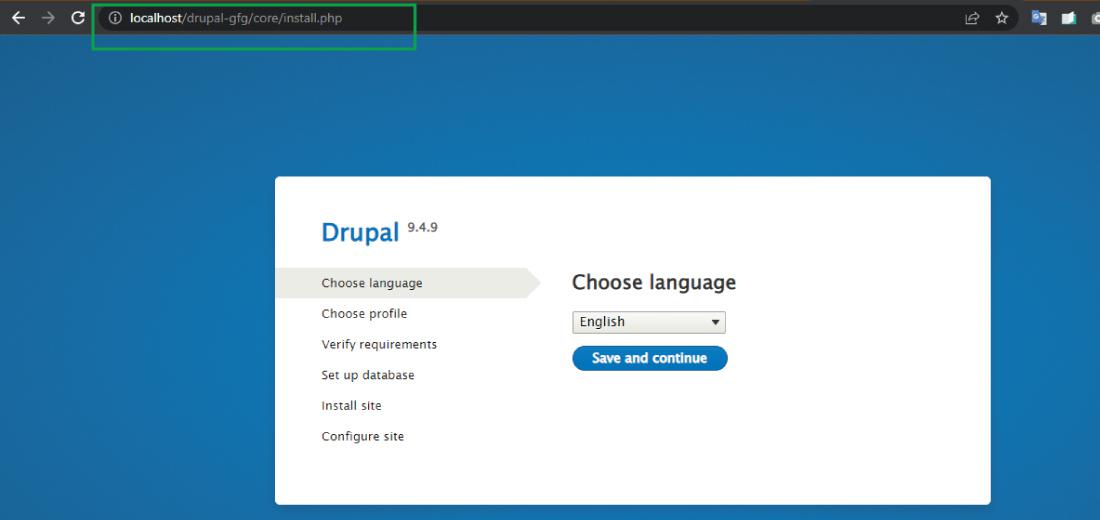View site information icon in address bar
This screenshot has height=520, width=1100.
[115, 18]
